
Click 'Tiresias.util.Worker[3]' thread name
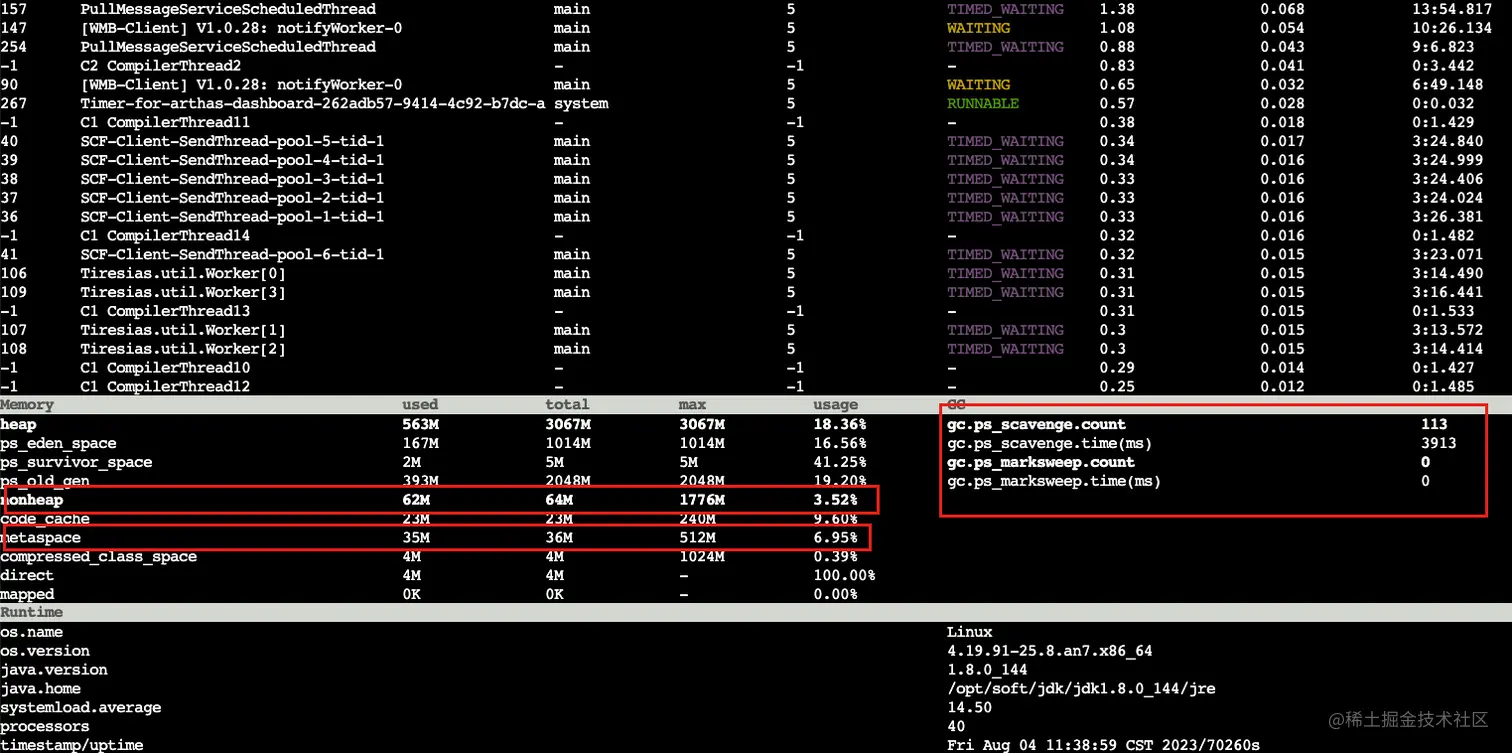coord(183,293)
